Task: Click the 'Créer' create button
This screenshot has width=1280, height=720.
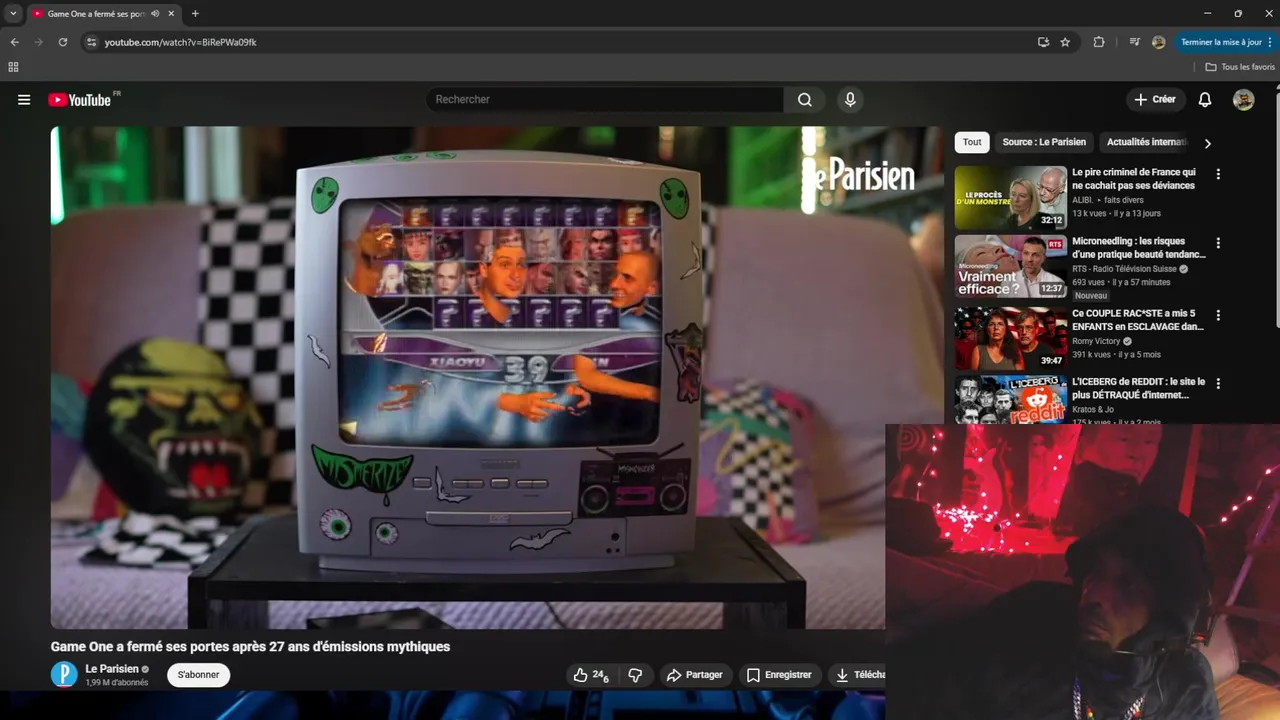Action: [1155, 100]
